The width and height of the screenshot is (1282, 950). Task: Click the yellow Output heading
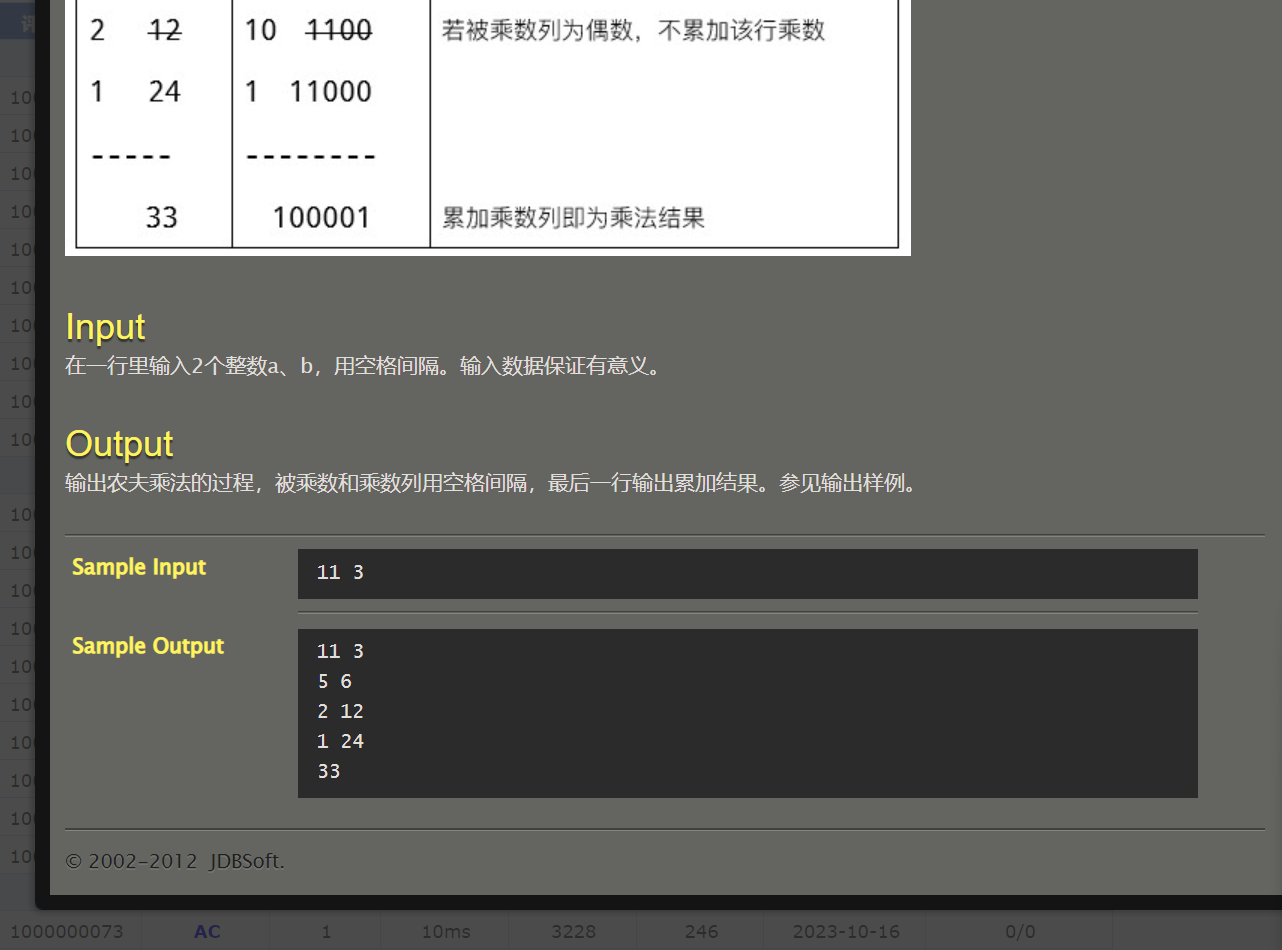pos(119,444)
